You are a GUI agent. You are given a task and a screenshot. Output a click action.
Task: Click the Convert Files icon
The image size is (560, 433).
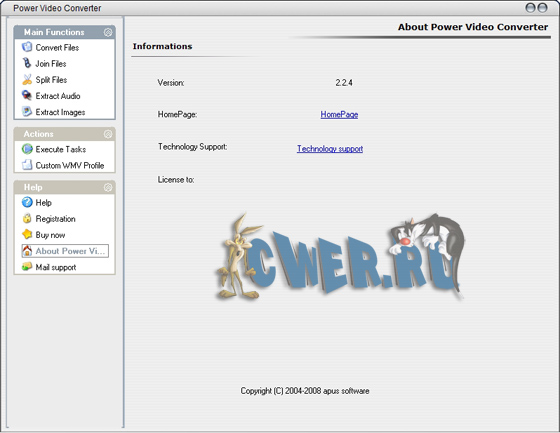pyautogui.click(x=27, y=47)
